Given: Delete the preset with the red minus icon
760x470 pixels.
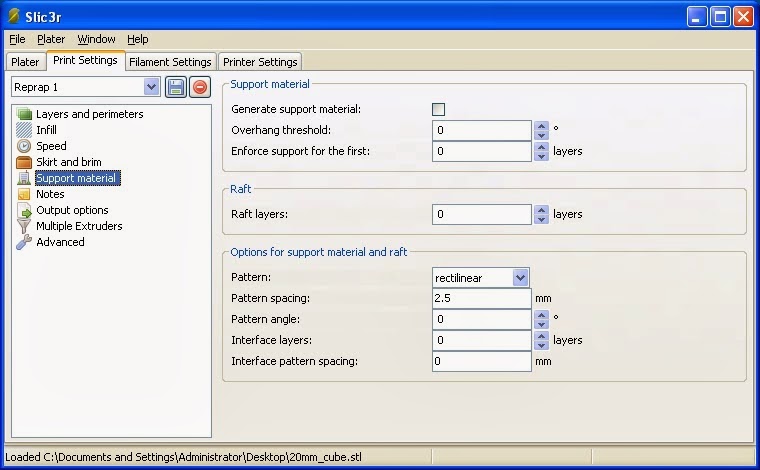Looking at the screenshot, I should [x=200, y=87].
